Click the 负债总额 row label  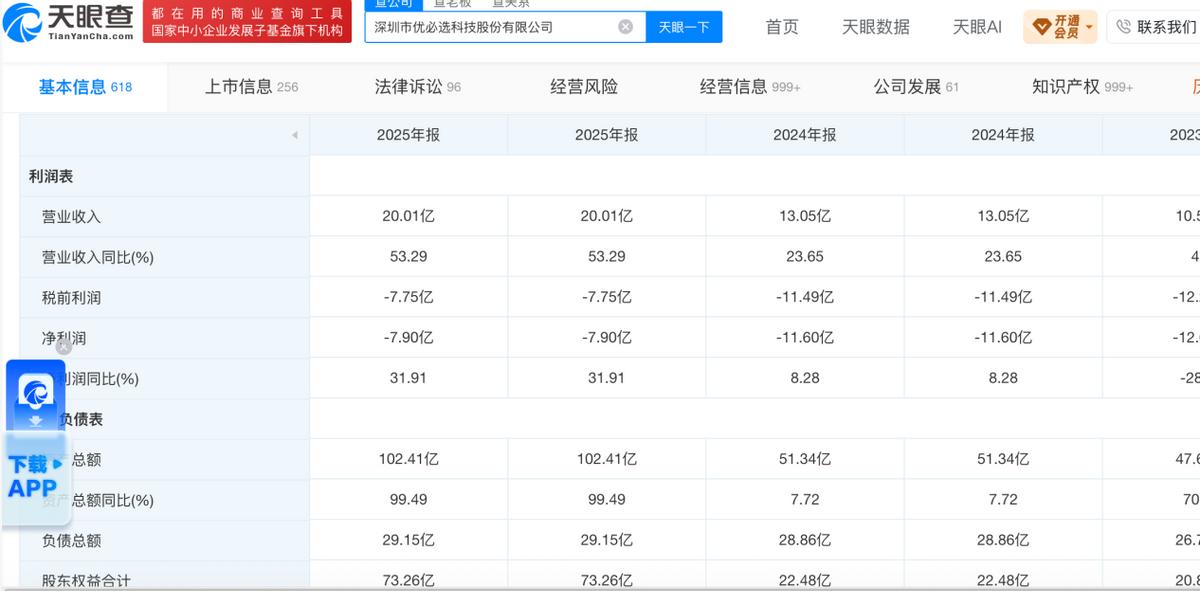[x=71, y=540]
